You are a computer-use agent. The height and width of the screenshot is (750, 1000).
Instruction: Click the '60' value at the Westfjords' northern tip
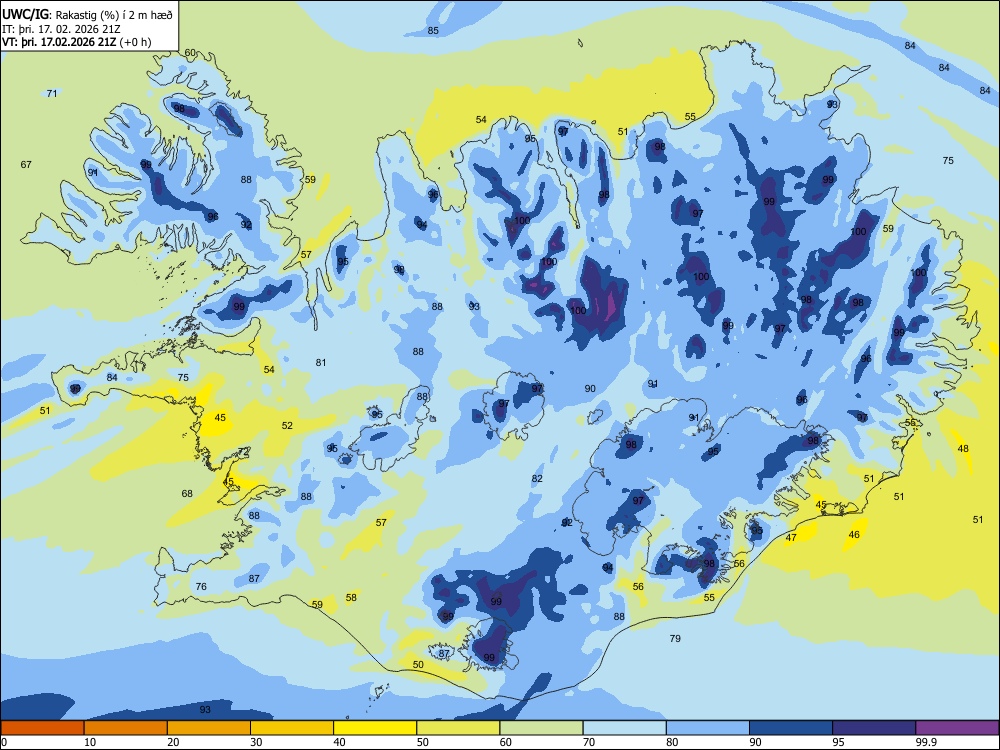click(x=190, y=52)
